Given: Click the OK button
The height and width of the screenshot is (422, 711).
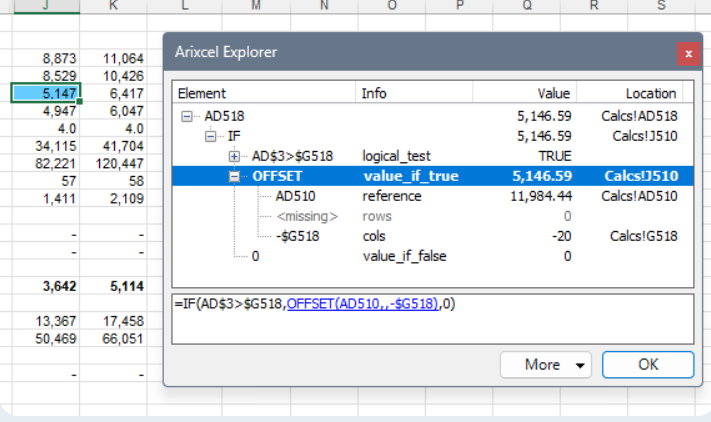Looking at the screenshot, I should [x=648, y=365].
